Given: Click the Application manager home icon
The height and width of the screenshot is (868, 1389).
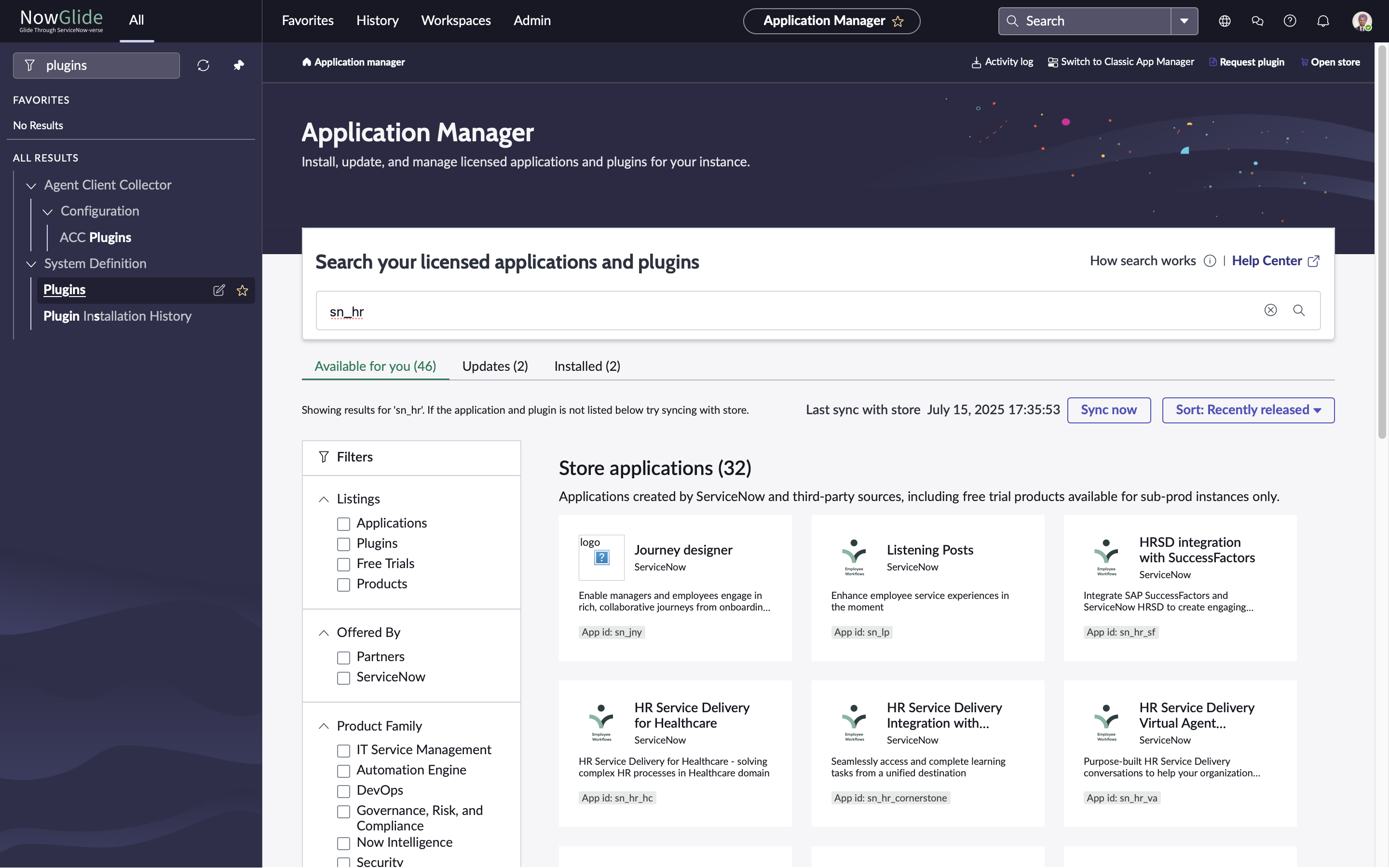Looking at the screenshot, I should [307, 62].
